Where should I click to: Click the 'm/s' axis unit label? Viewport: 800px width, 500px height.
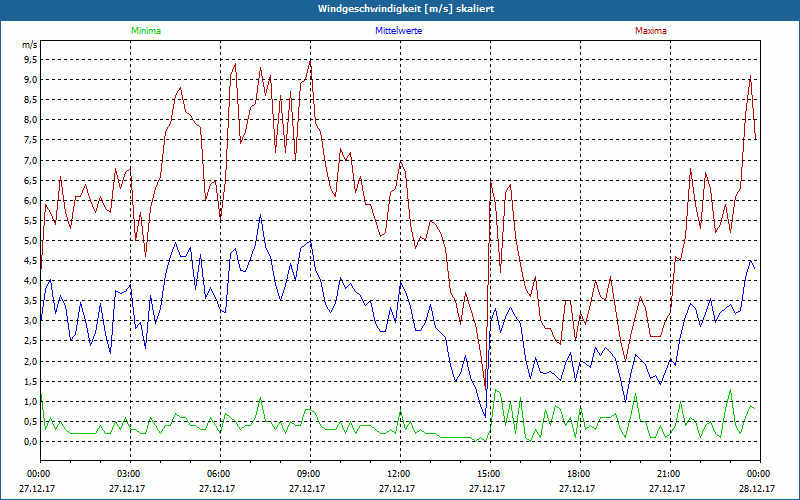pyautogui.click(x=30, y=45)
